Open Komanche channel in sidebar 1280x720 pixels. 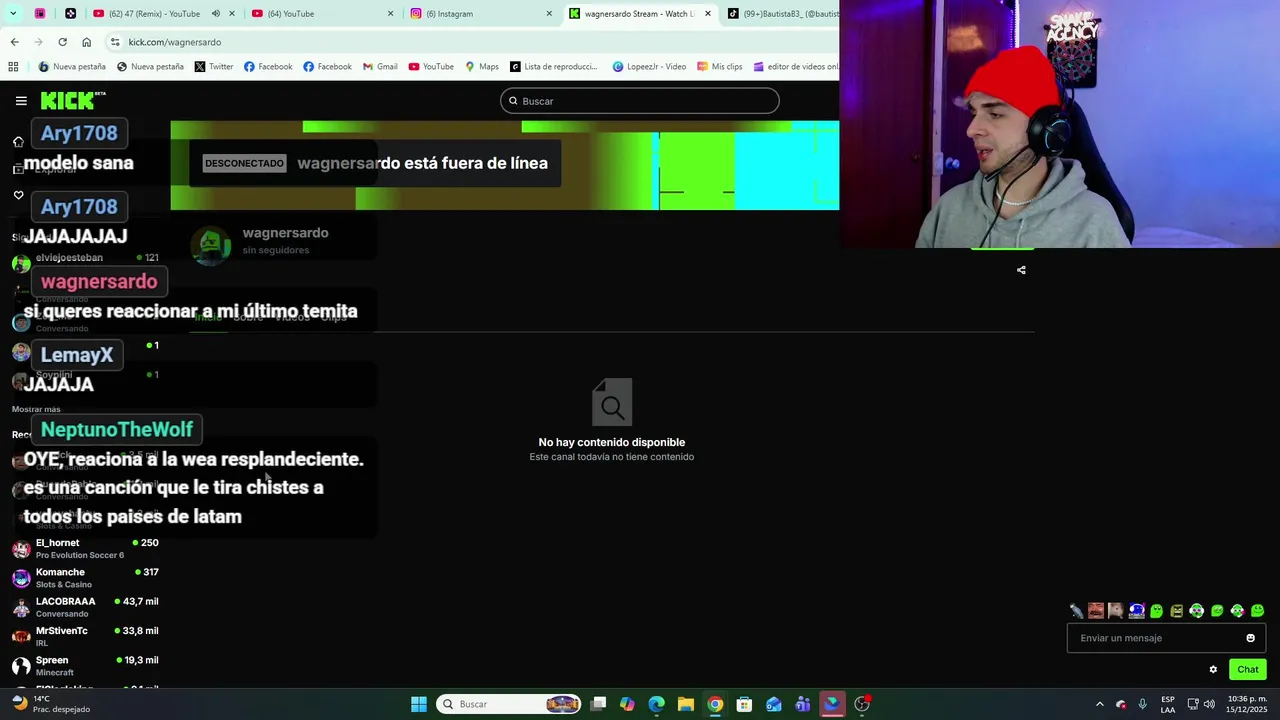[x=85, y=578]
